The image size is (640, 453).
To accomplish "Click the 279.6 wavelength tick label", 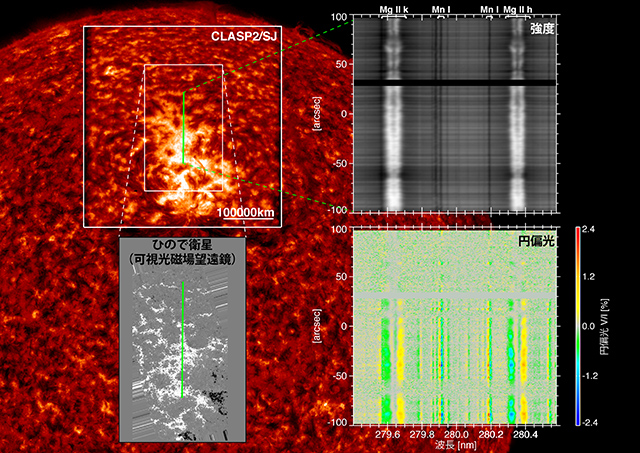I will coord(388,435).
